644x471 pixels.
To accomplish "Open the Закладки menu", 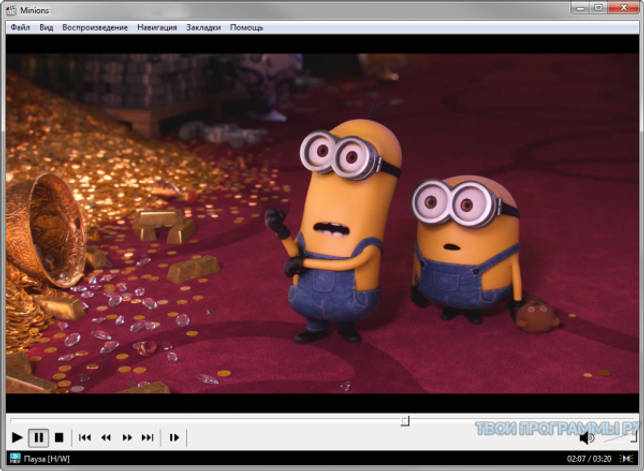I will pyautogui.click(x=203, y=28).
